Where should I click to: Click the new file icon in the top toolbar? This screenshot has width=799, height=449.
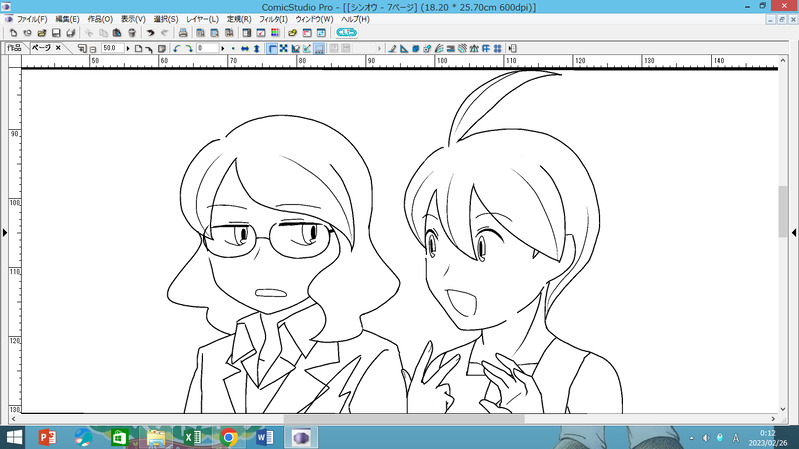point(13,33)
